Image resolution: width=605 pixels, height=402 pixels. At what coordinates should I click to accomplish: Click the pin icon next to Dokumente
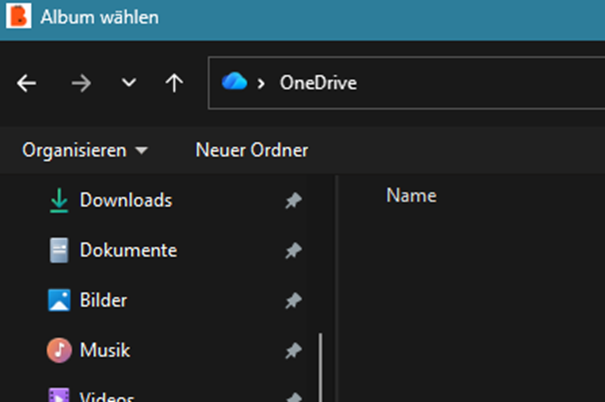(x=293, y=251)
